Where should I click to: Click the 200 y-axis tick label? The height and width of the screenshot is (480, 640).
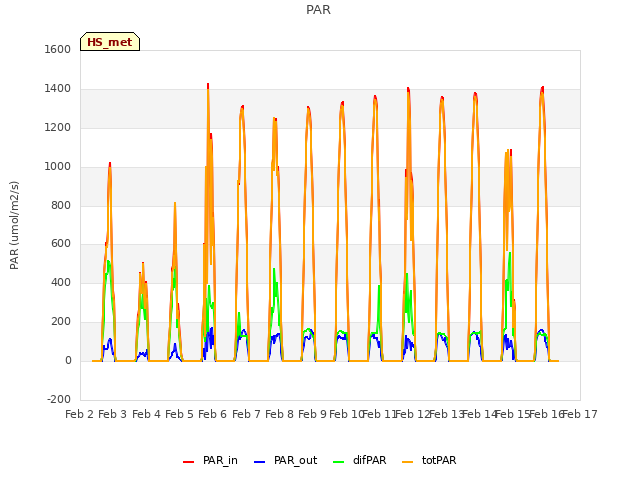pos(61,322)
